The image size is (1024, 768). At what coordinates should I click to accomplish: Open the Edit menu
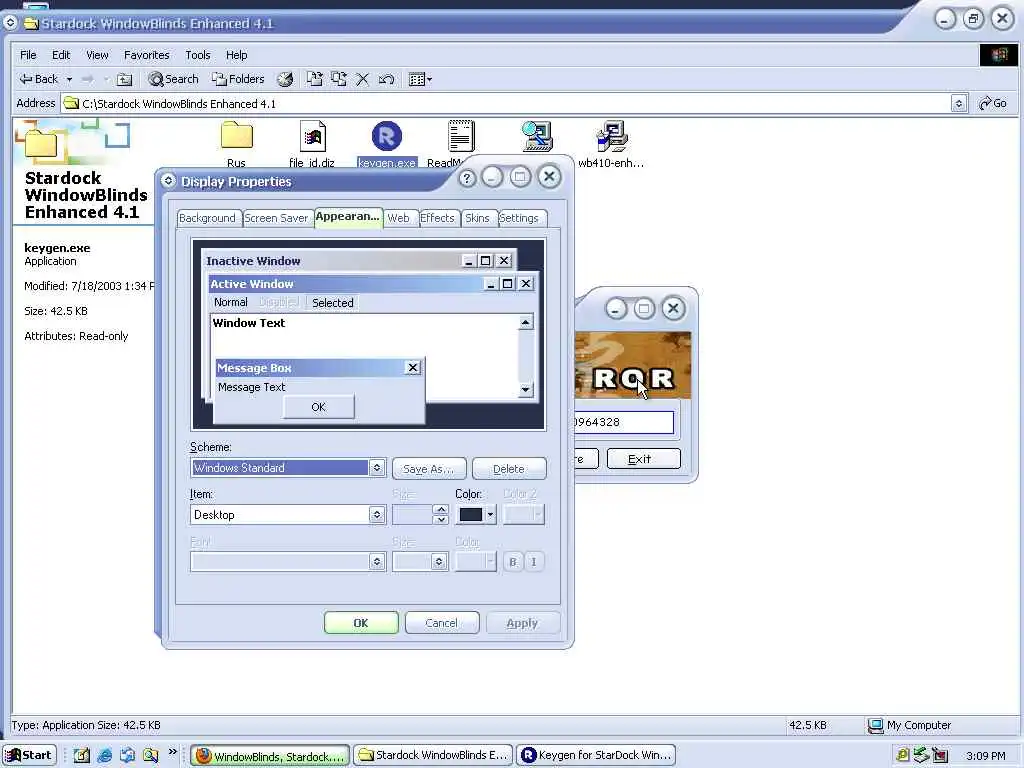point(61,55)
